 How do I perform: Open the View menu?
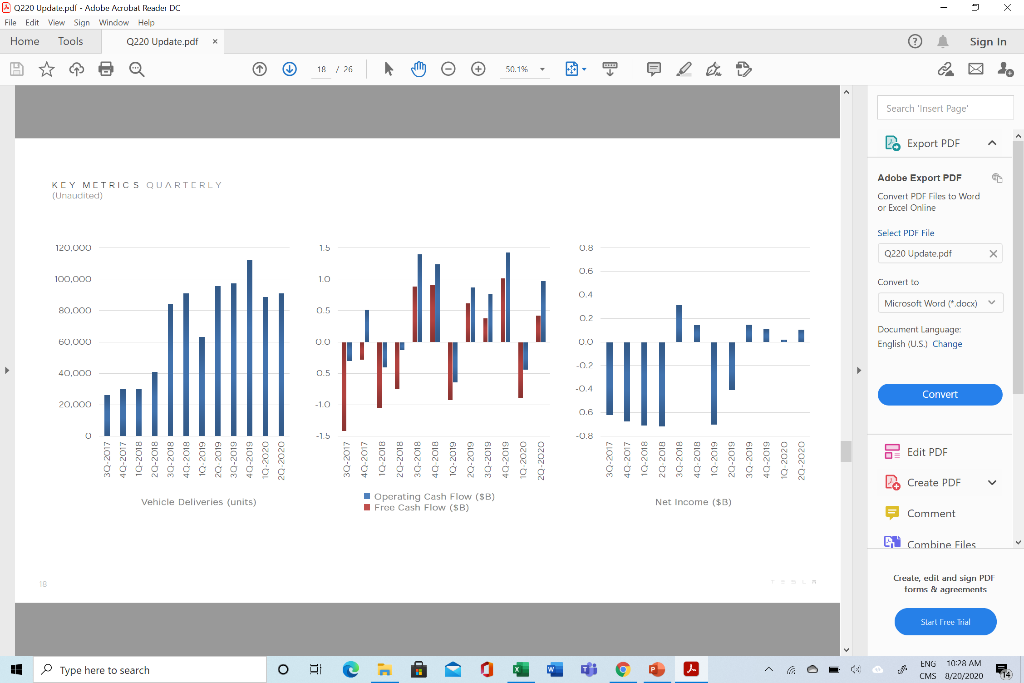pos(56,22)
